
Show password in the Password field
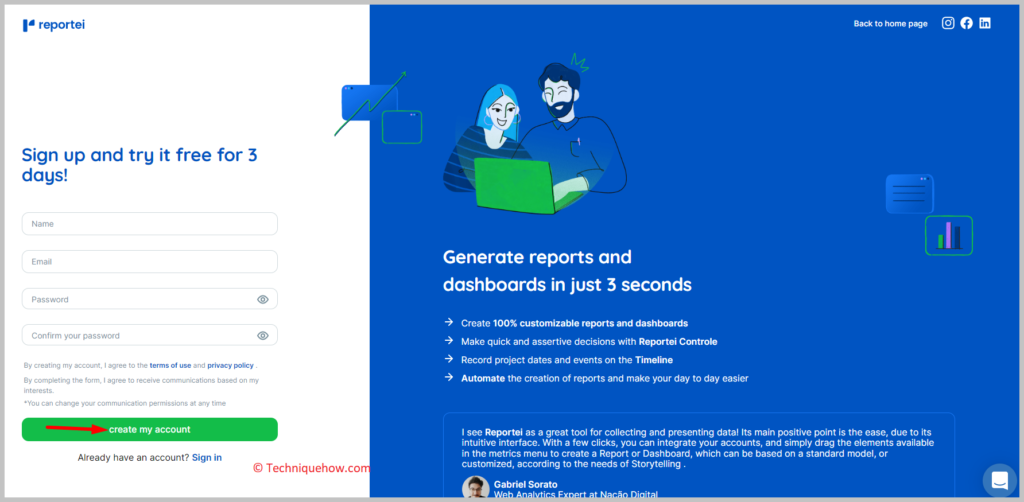tap(263, 300)
